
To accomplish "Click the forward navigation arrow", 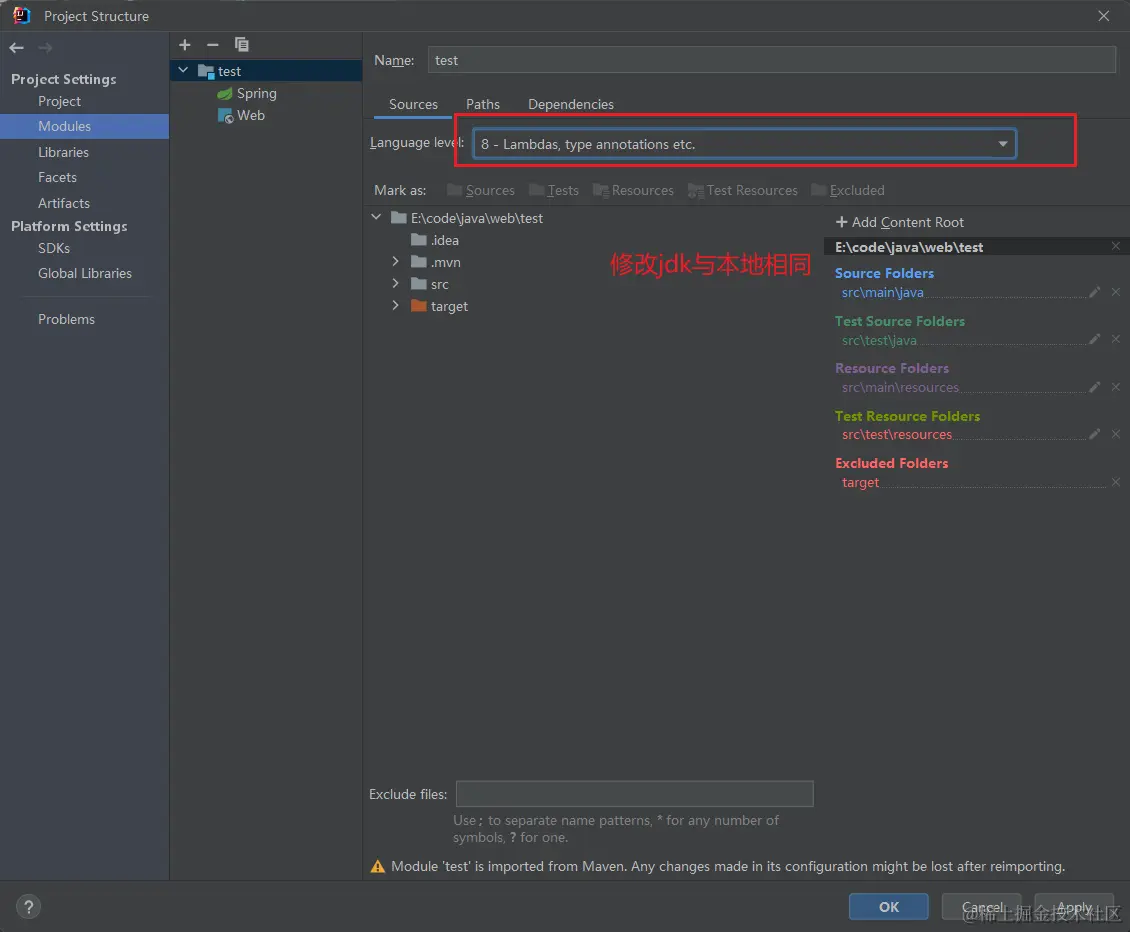I will 45,48.
